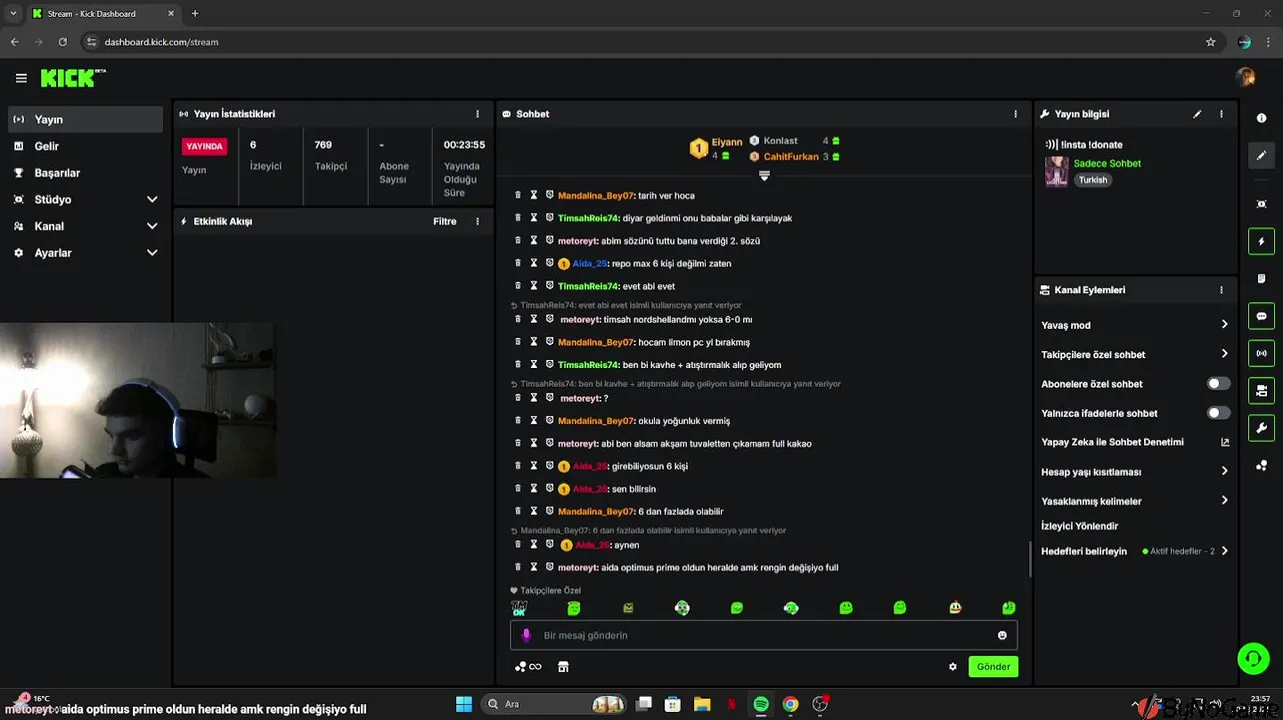The image size is (1283, 720).
Task: Click the three-dots cluster icon in right toolbar
Action: [x=1261, y=465]
